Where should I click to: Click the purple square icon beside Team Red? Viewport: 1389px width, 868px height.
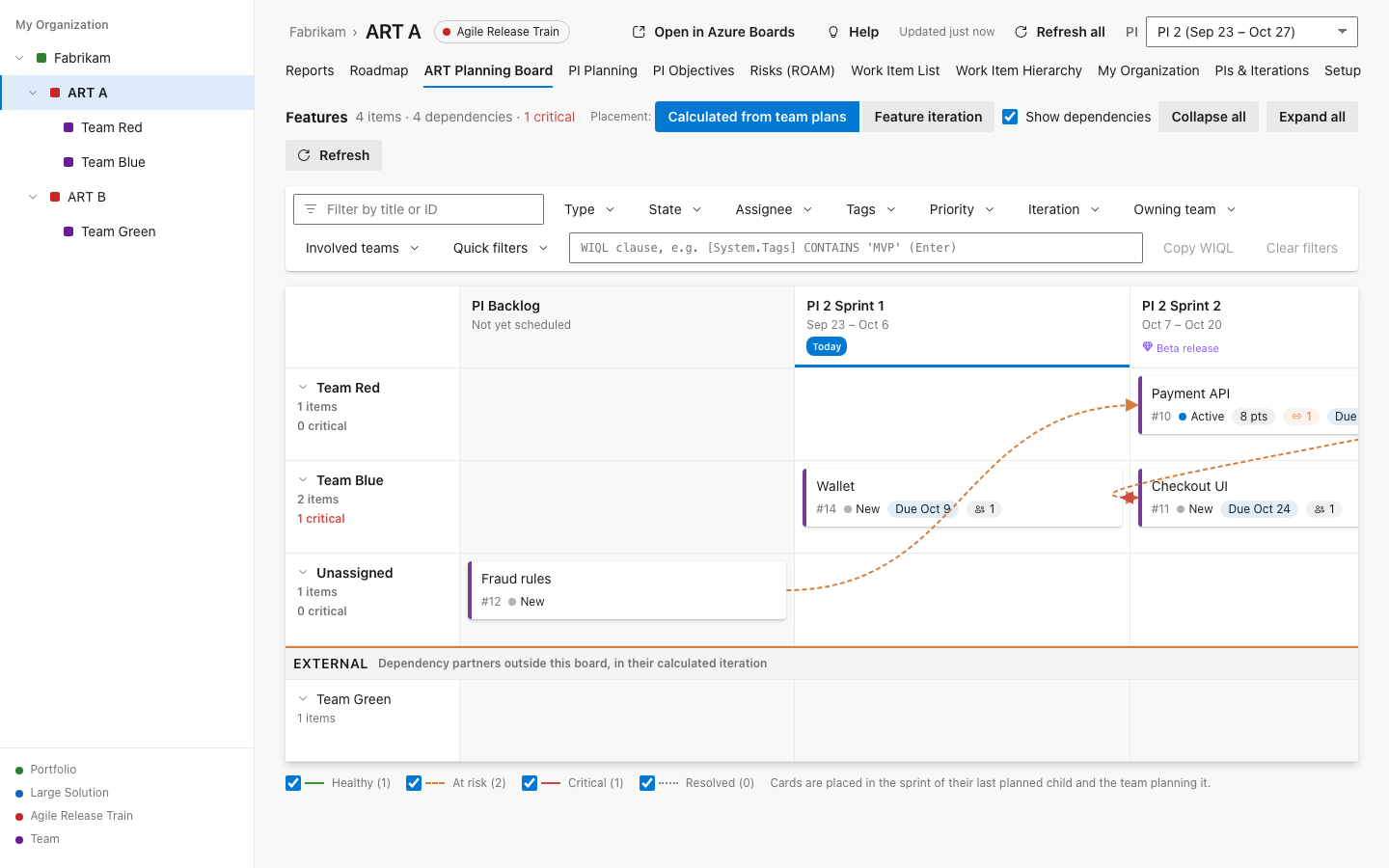point(68,127)
